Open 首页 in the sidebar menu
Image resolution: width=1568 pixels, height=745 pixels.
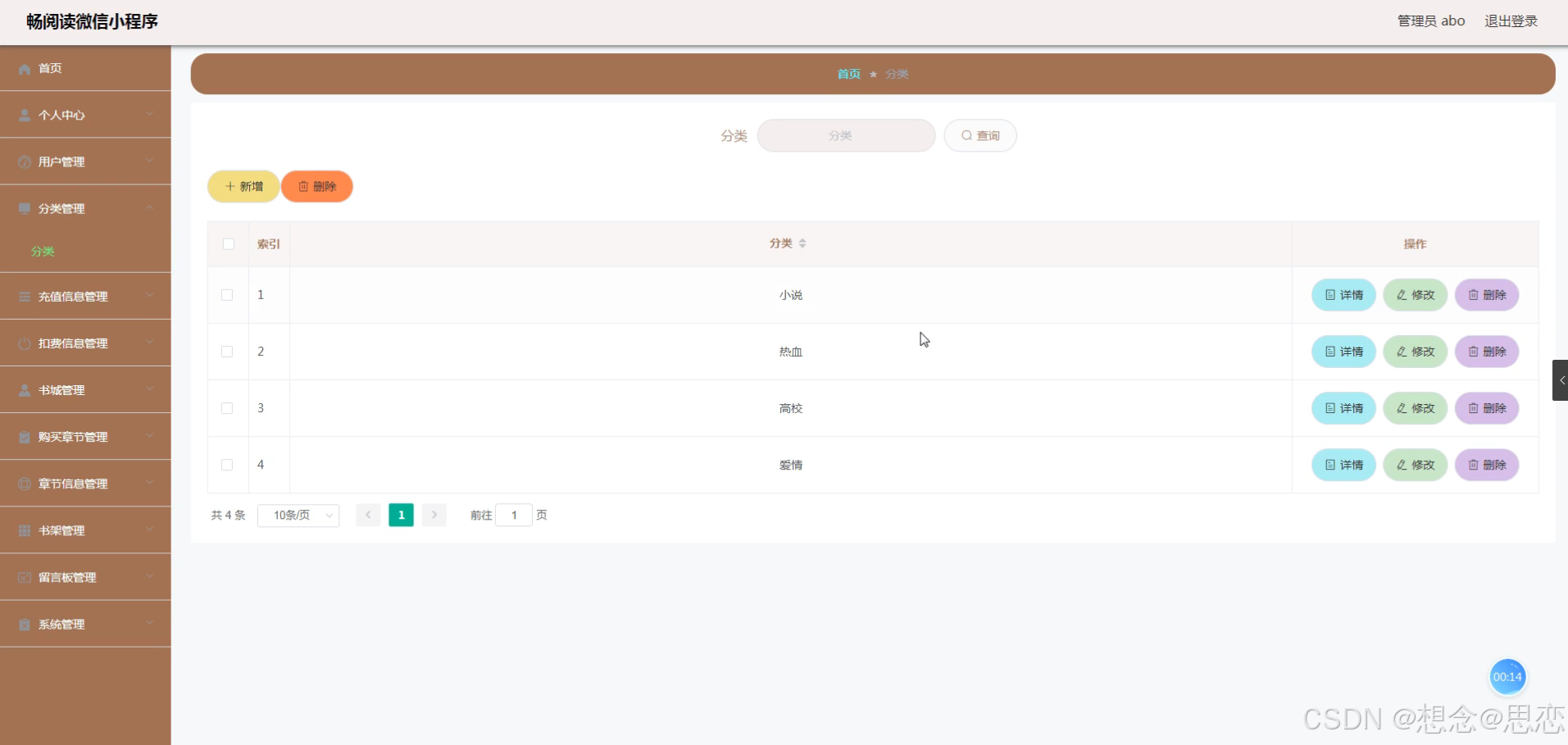85,68
